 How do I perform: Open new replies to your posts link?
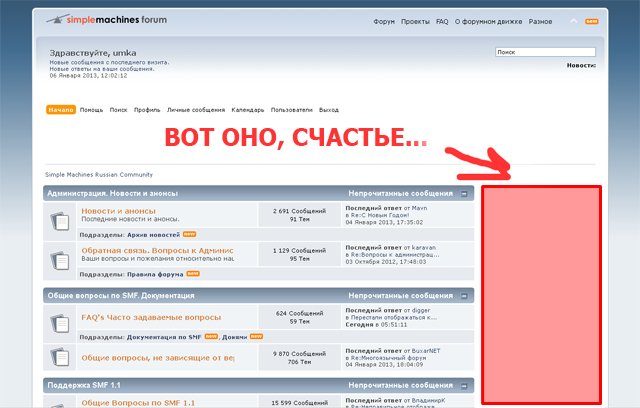[x=102, y=69]
